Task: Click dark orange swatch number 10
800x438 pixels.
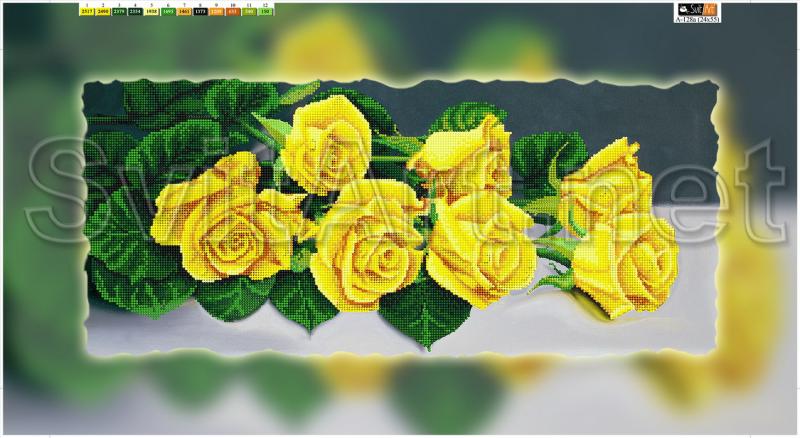Action: pyautogui.click(x=232, y=10)
